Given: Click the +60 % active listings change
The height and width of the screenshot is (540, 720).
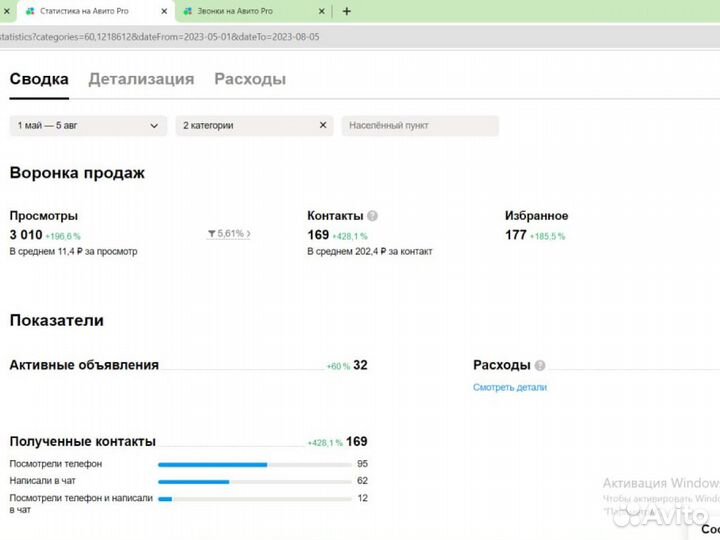Looking at the screenshot, I should point(338,366).
